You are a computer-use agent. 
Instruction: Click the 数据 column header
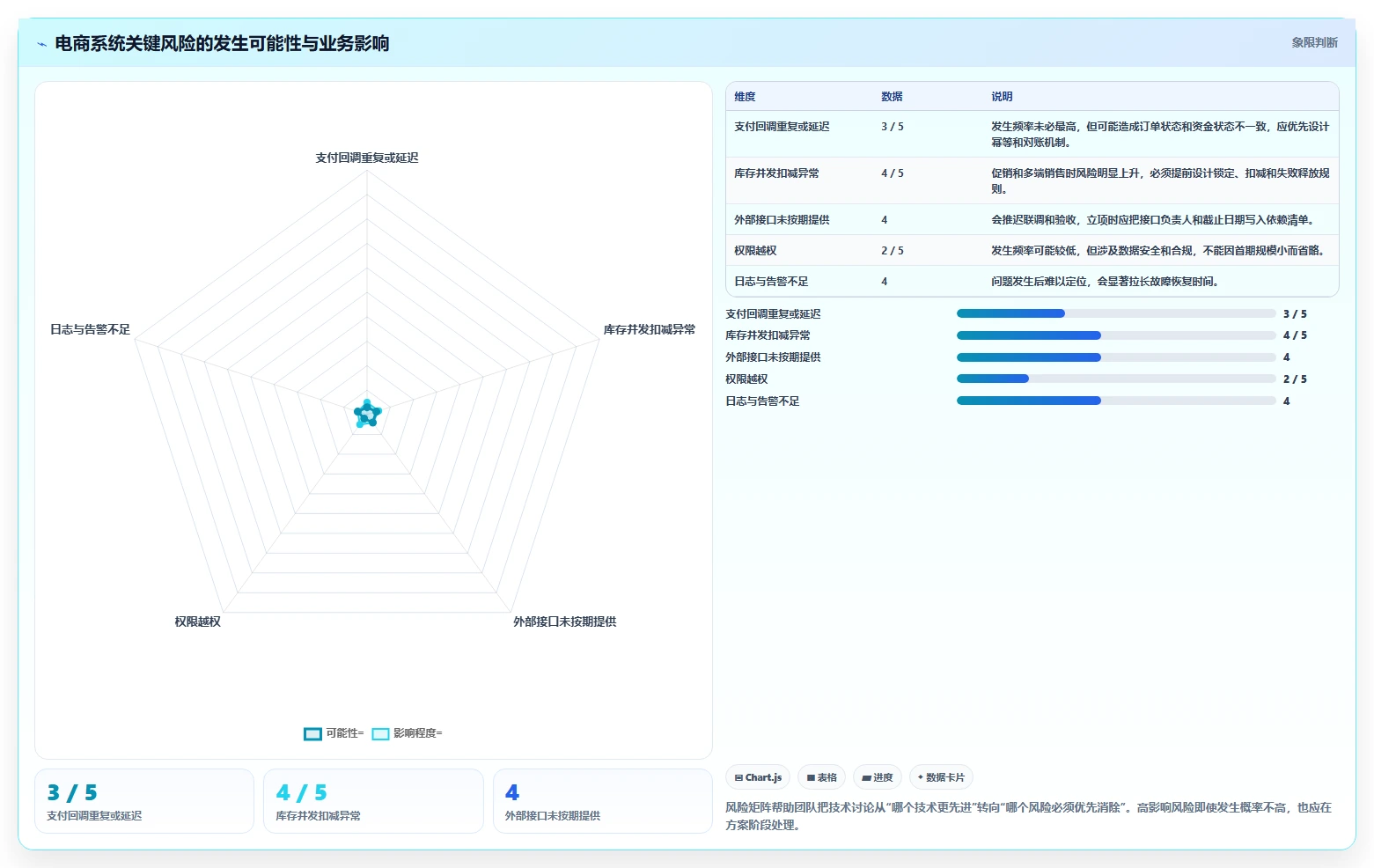click(892, 97)
